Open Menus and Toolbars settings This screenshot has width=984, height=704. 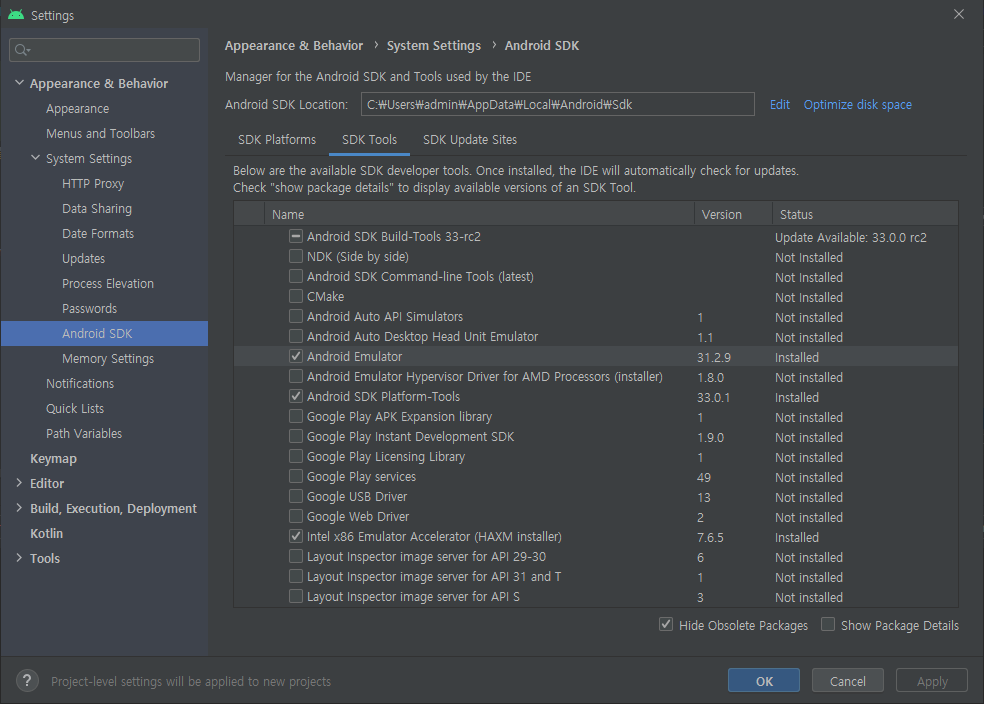100,134
